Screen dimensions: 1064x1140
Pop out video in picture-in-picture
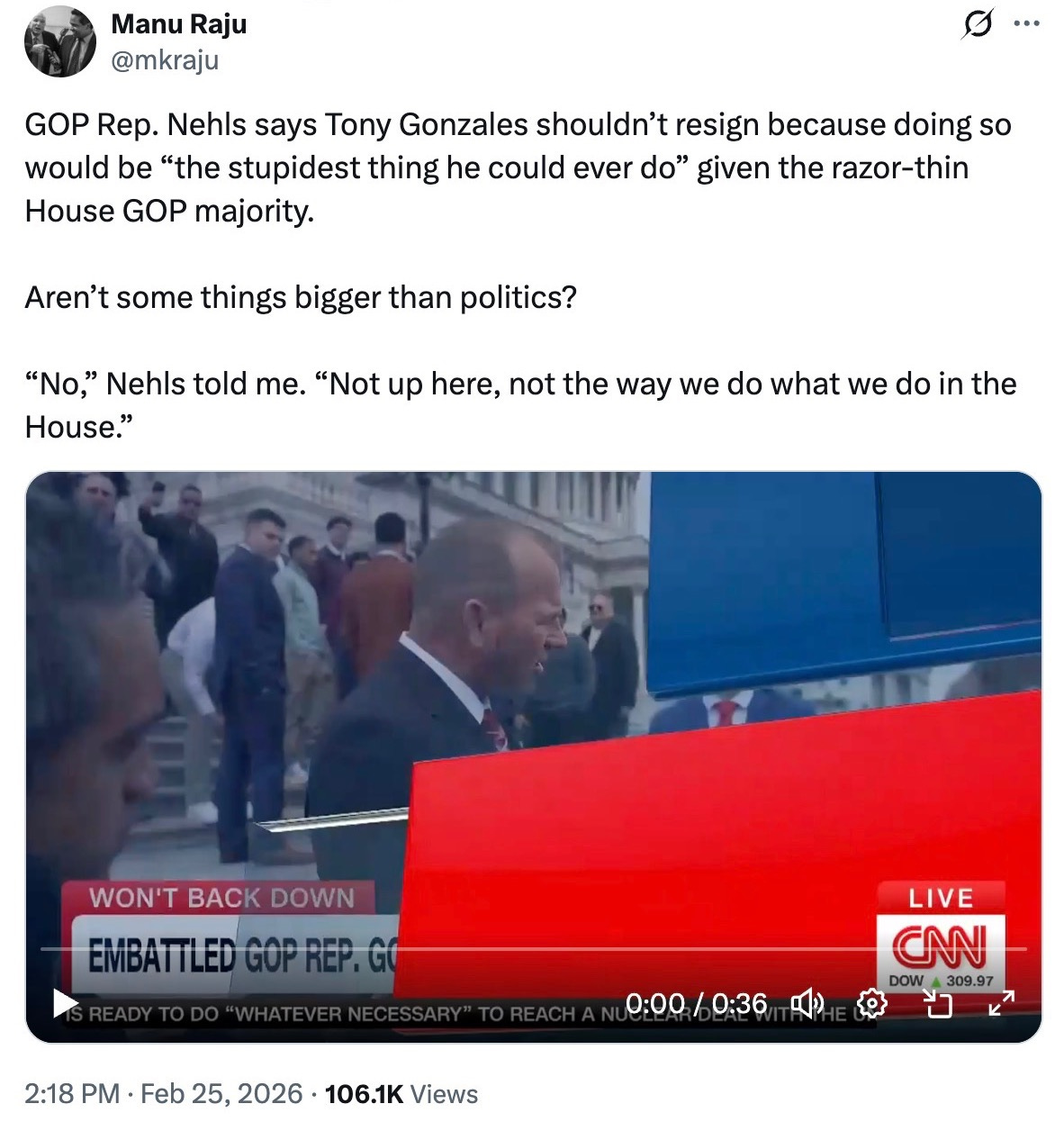[x=938, y=1002]
